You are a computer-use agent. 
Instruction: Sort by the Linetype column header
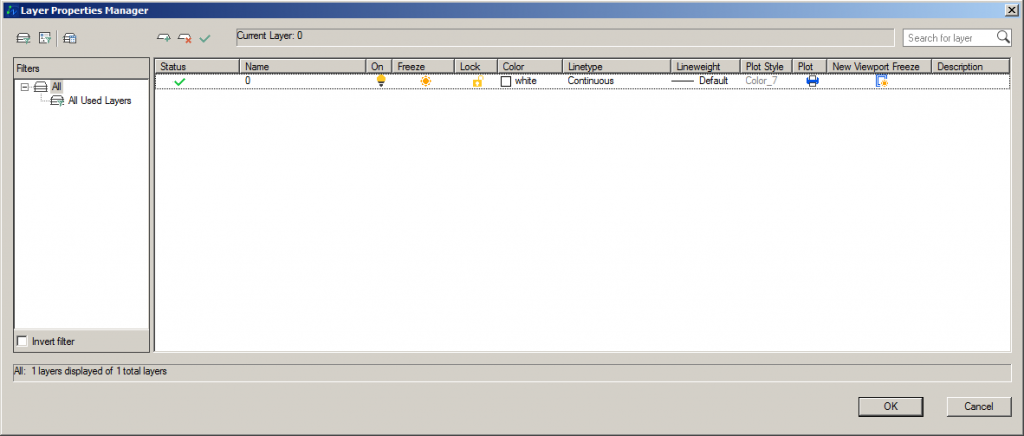point(617,67)
